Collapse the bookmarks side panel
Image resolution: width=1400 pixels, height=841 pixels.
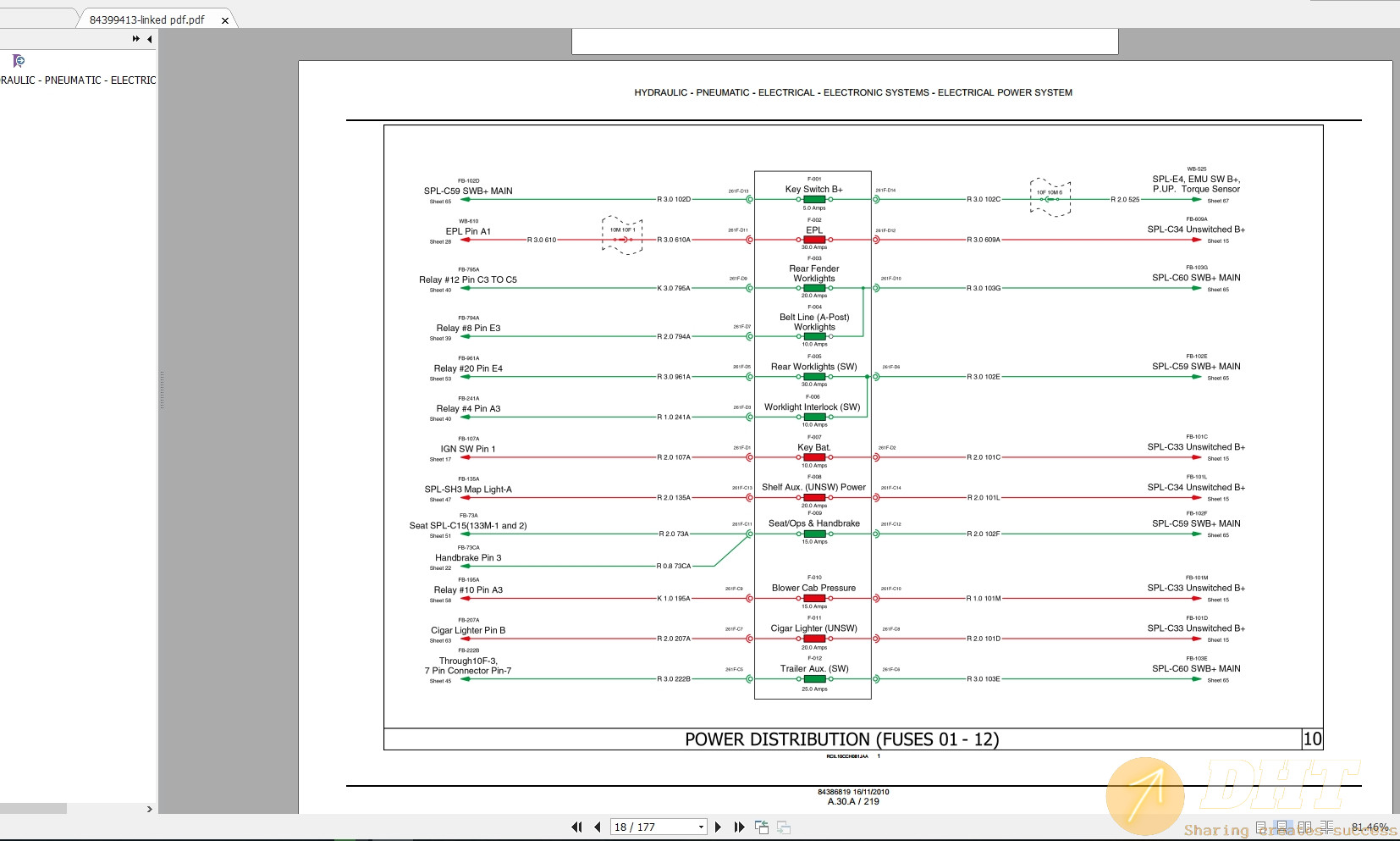150,39
